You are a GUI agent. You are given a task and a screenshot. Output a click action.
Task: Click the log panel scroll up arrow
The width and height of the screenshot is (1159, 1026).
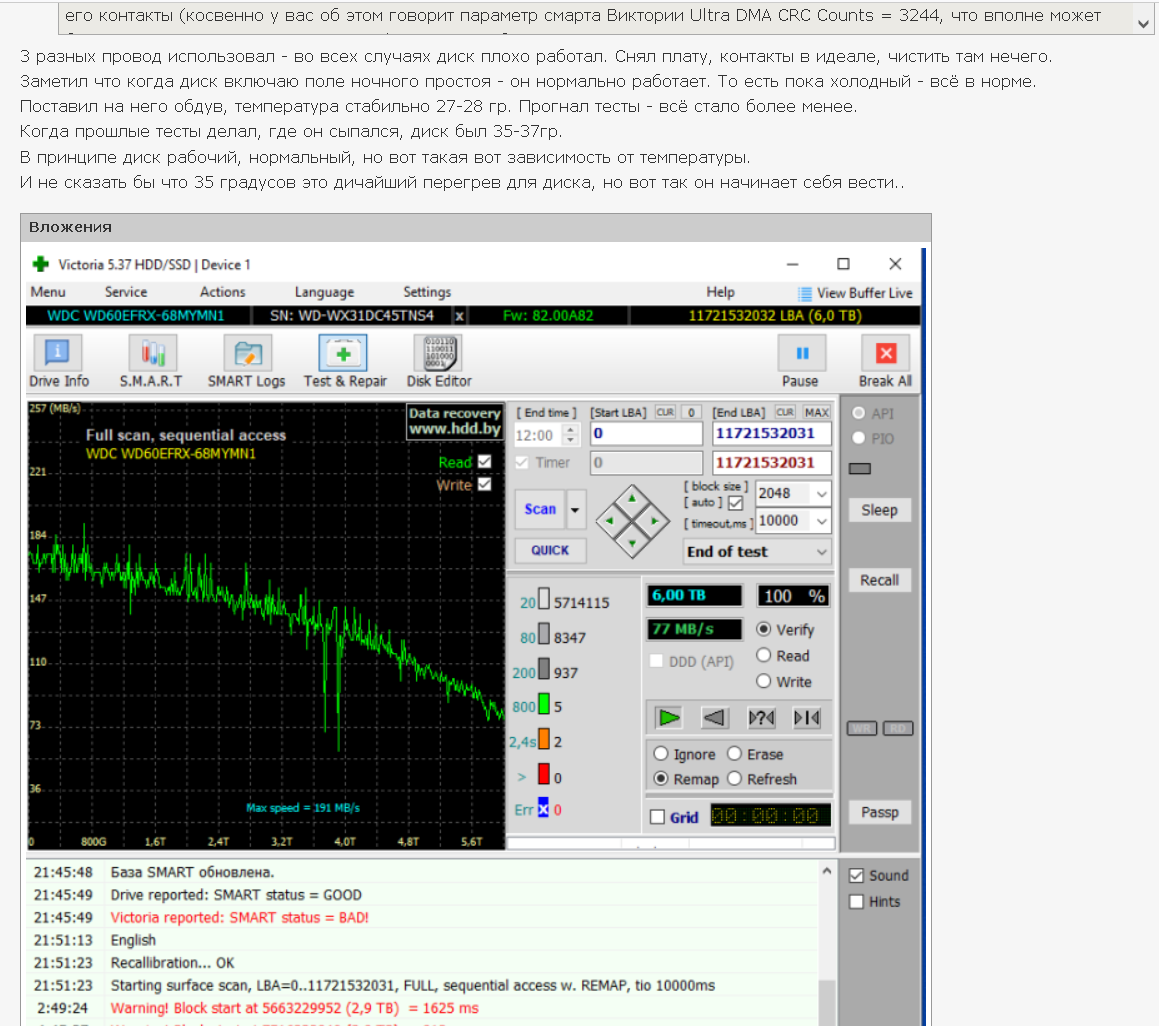(x=826, y=872)
